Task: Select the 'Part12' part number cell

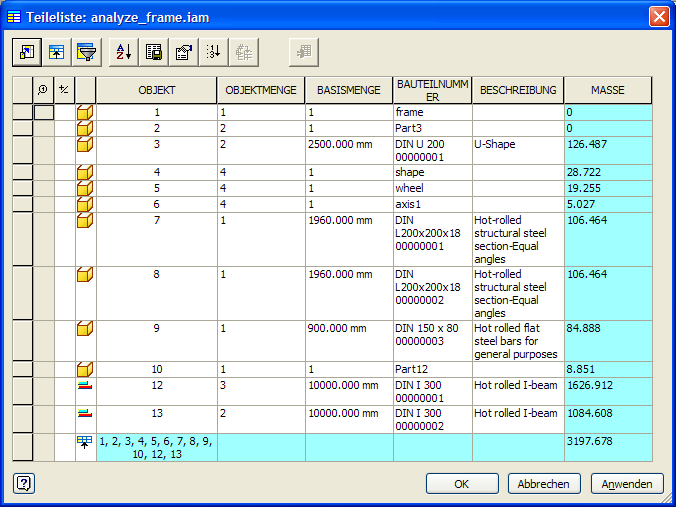Action: [432, 369]
